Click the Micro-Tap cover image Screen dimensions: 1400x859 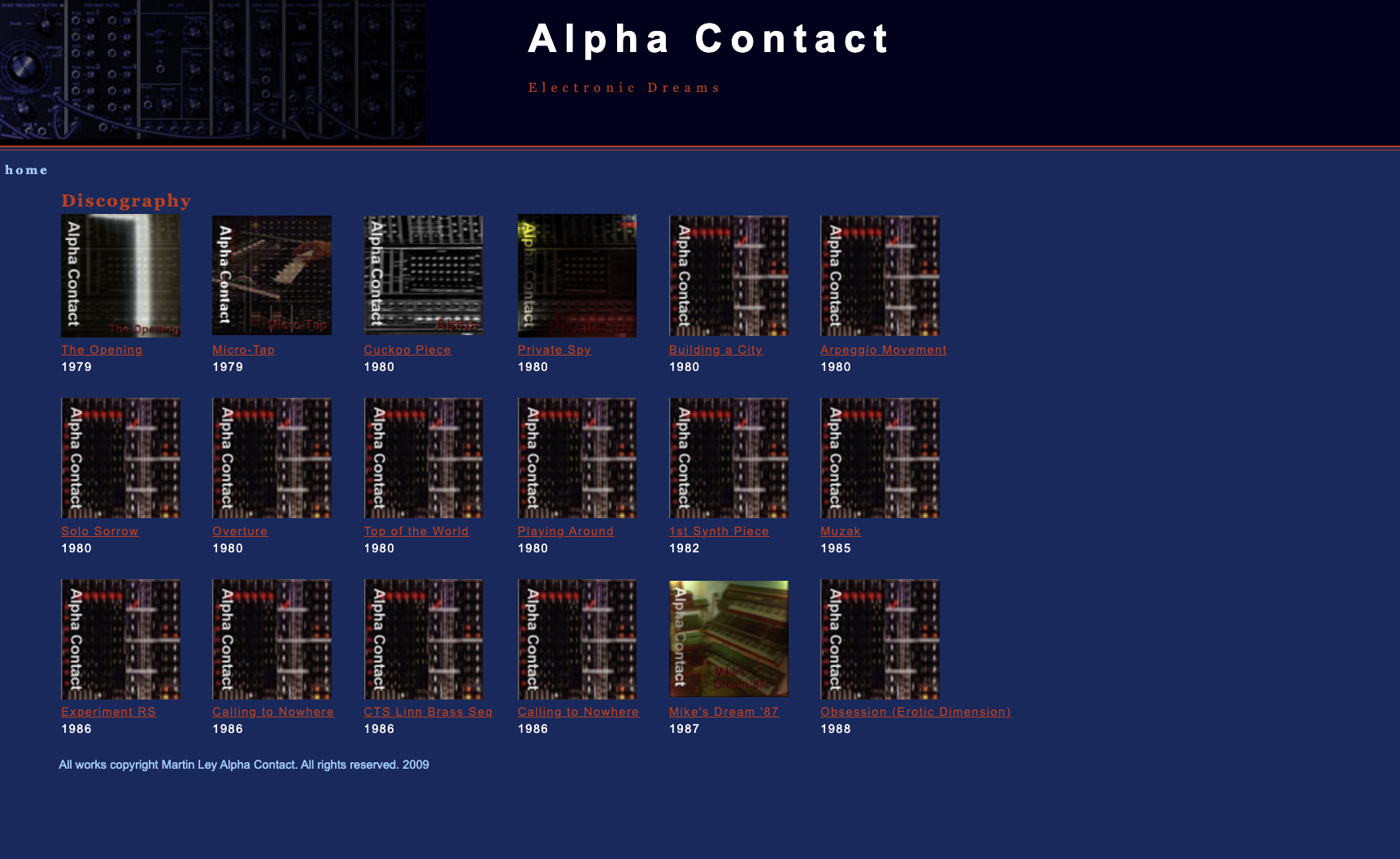pyautogui.click(x=272, y=276)
